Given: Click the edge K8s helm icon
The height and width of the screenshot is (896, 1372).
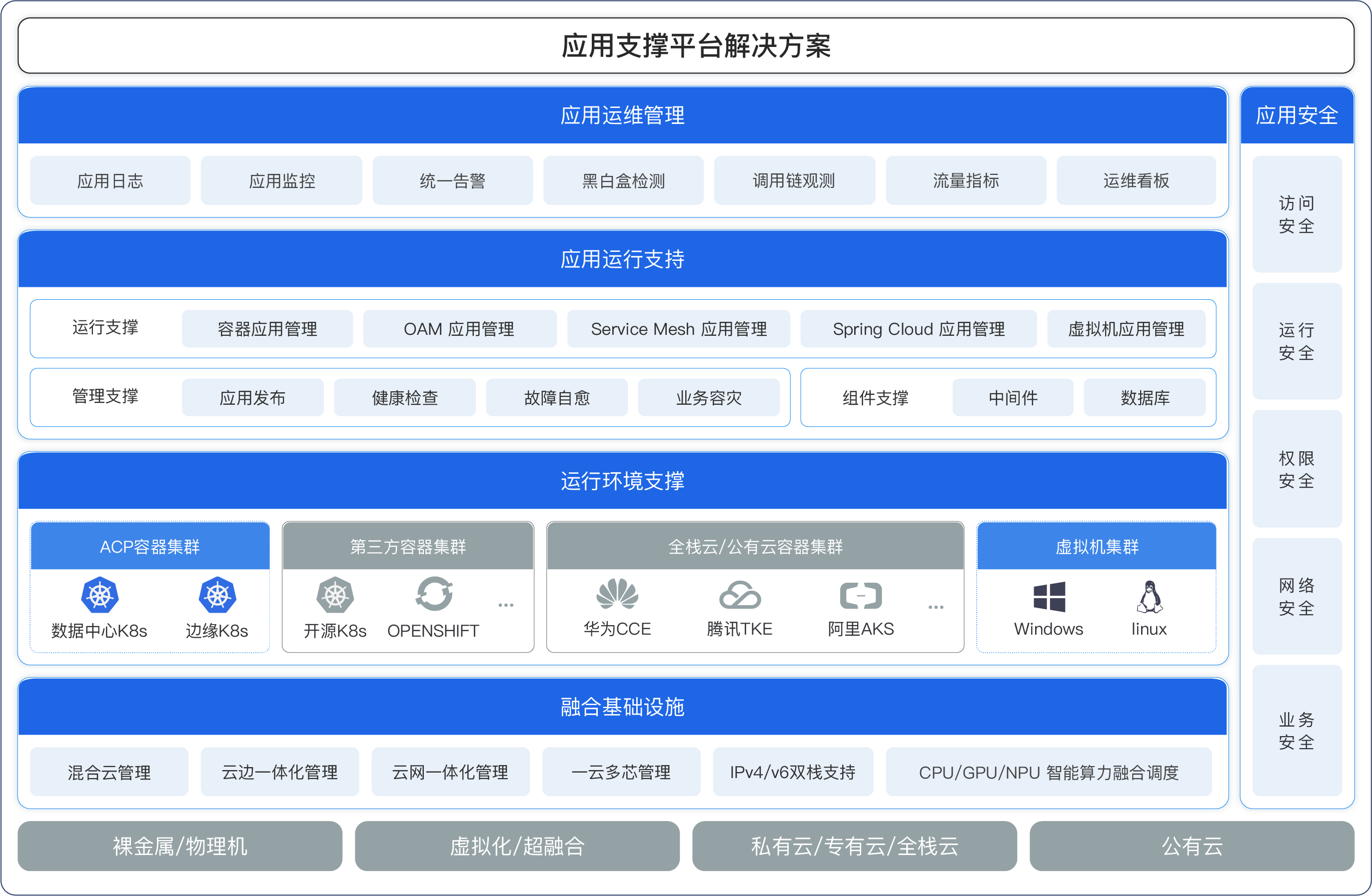Looking at the screenshot, I should click(217, 595).
